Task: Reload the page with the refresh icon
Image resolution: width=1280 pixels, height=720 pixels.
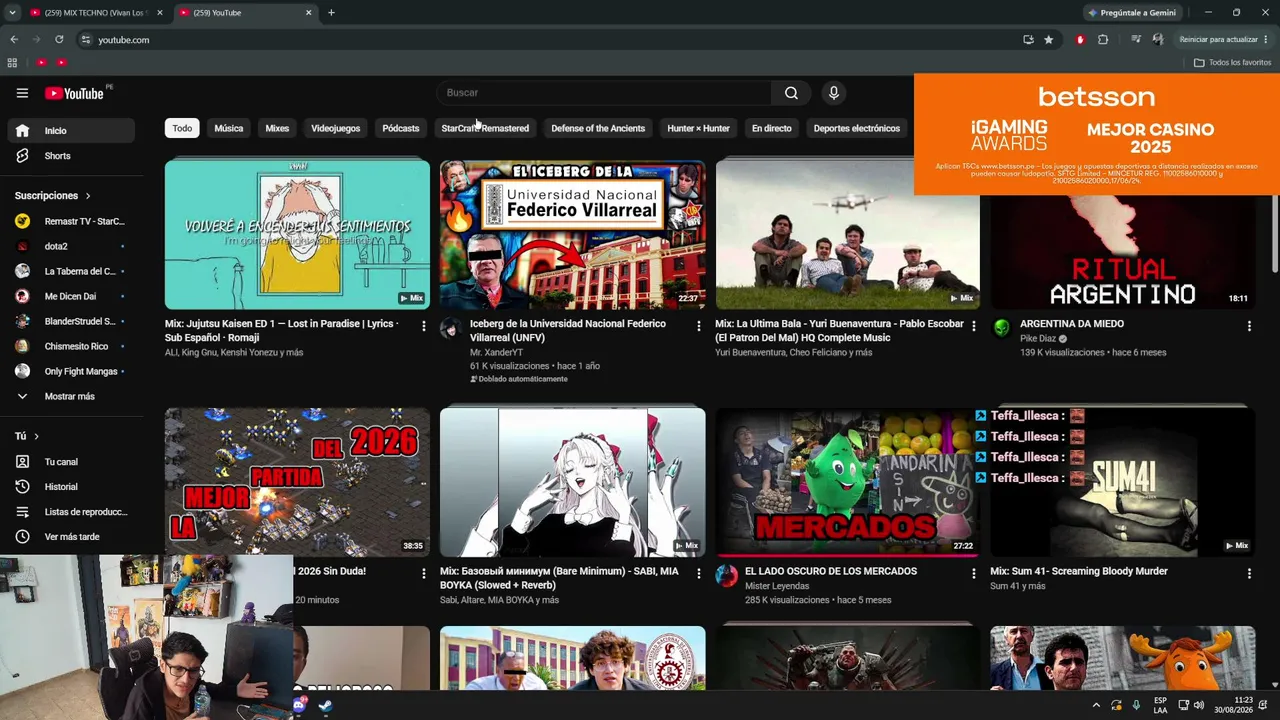Action: click(x=59, y=40)
